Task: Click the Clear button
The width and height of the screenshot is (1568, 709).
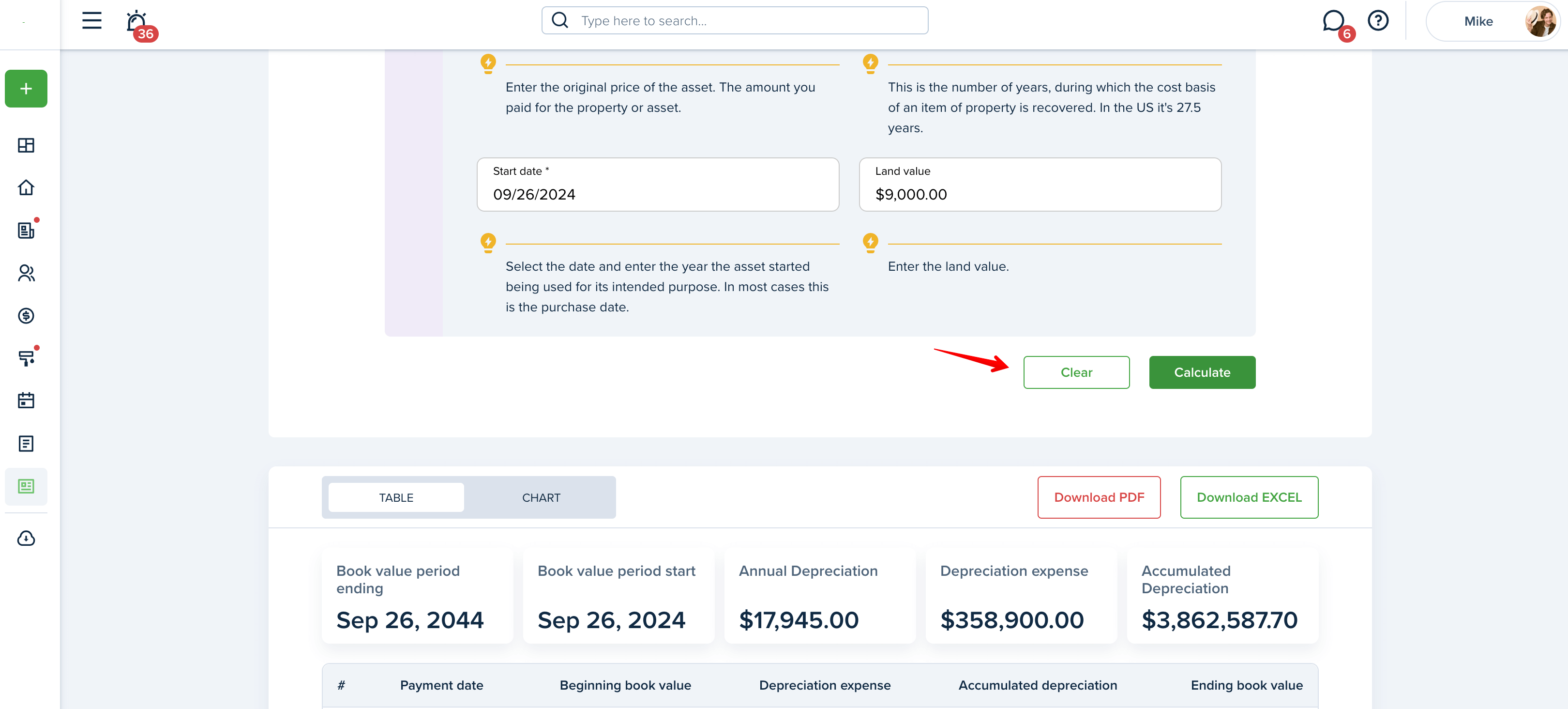Action: (1076, 372)
